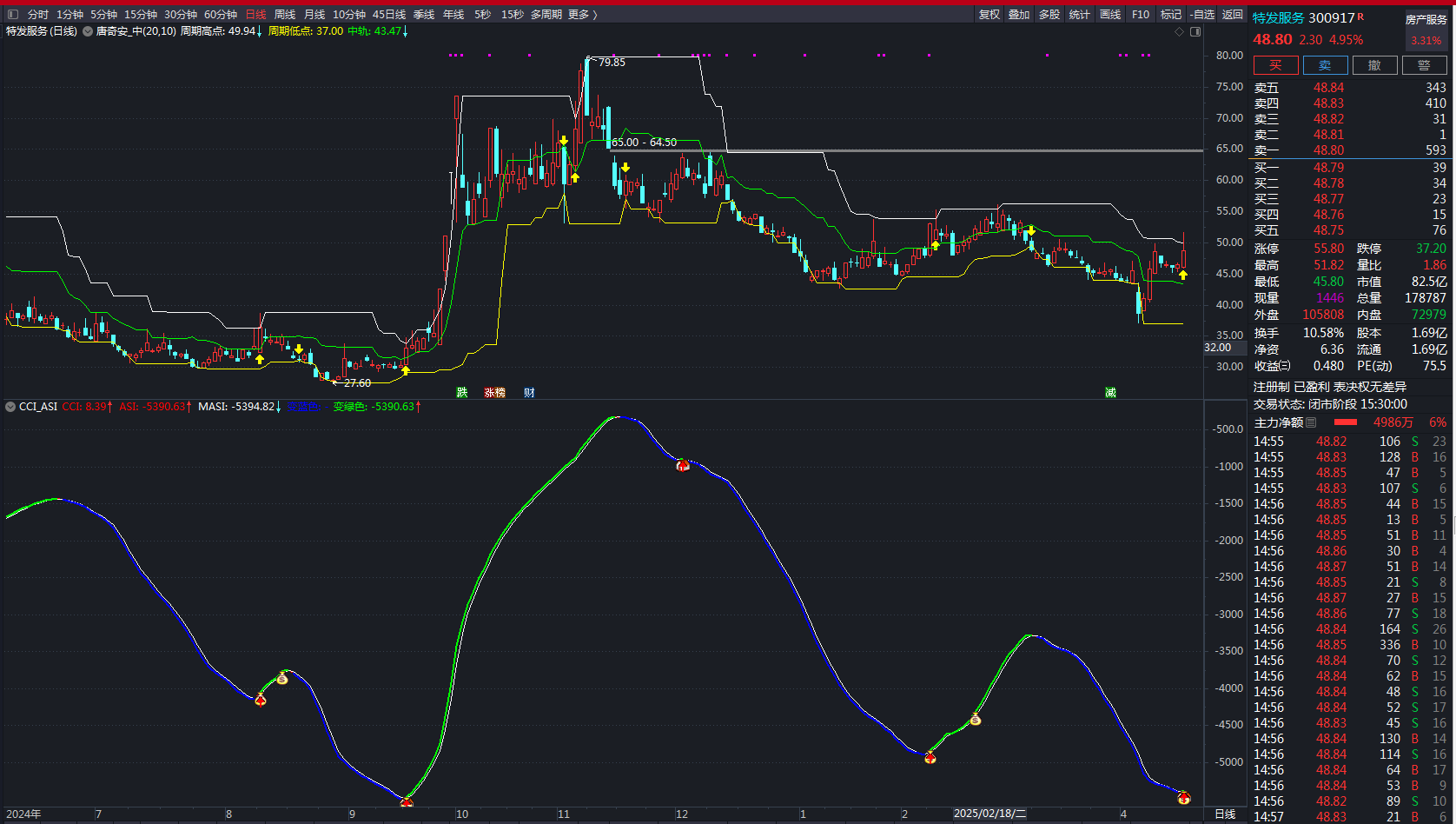Click the 主力净额 red progress bar
Screen dimensions: 1456x824
click(1346, 422)
